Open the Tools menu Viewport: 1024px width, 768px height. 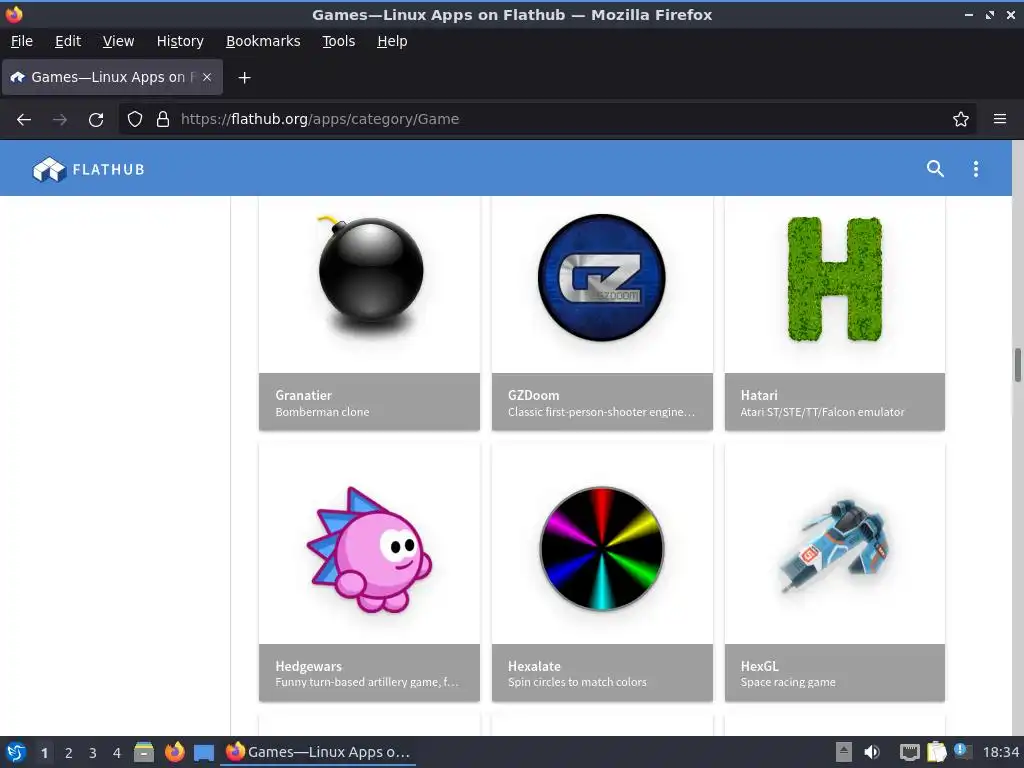(338, 41)
